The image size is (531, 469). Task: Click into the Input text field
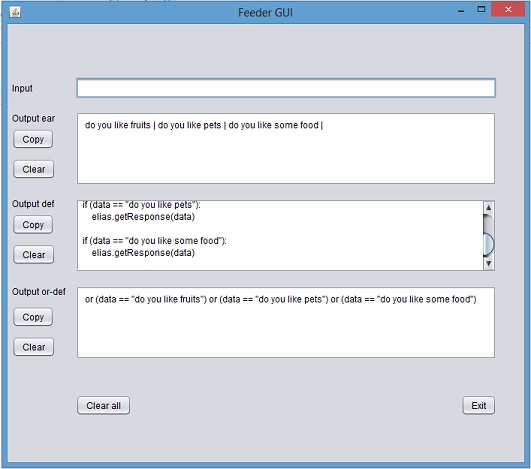(286, 88)
